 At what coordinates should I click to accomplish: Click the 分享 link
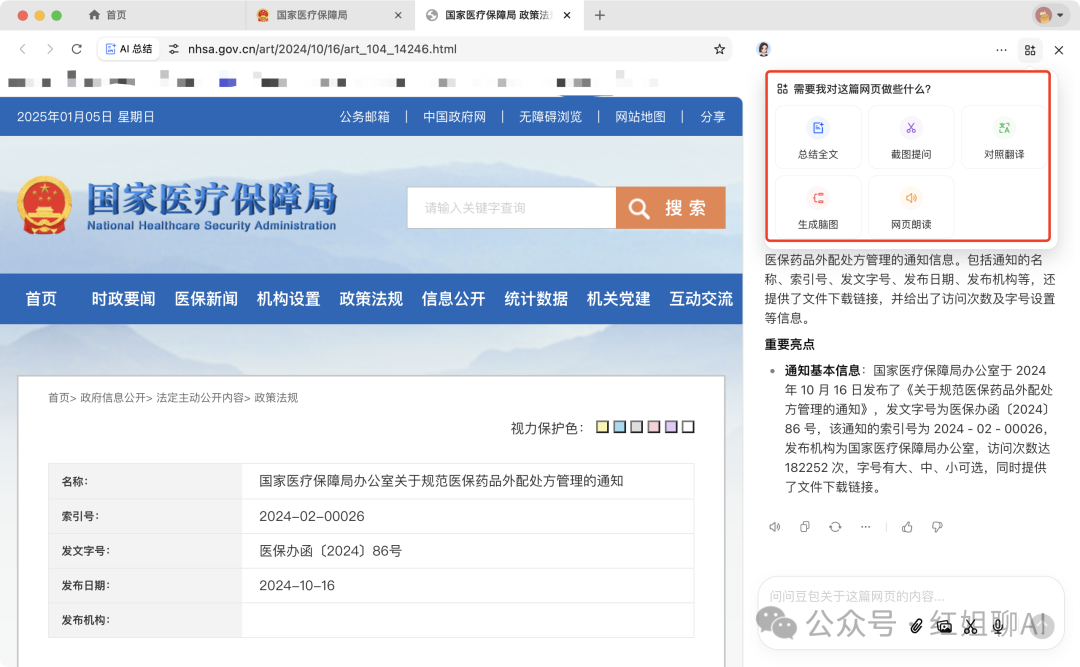(x=713, y=116)
